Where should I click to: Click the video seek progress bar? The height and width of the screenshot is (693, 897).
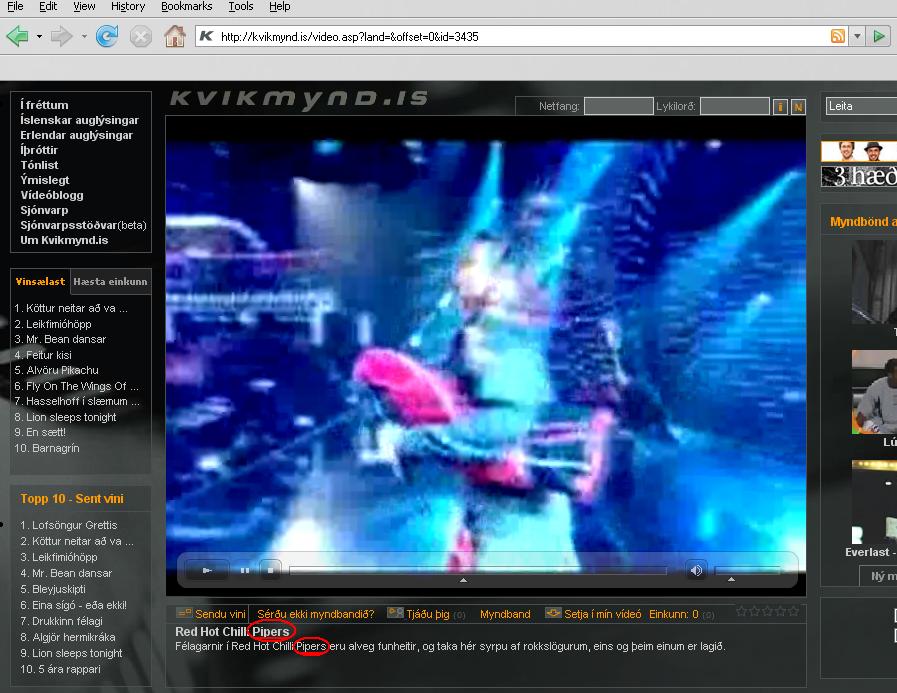tap(478, 570)
